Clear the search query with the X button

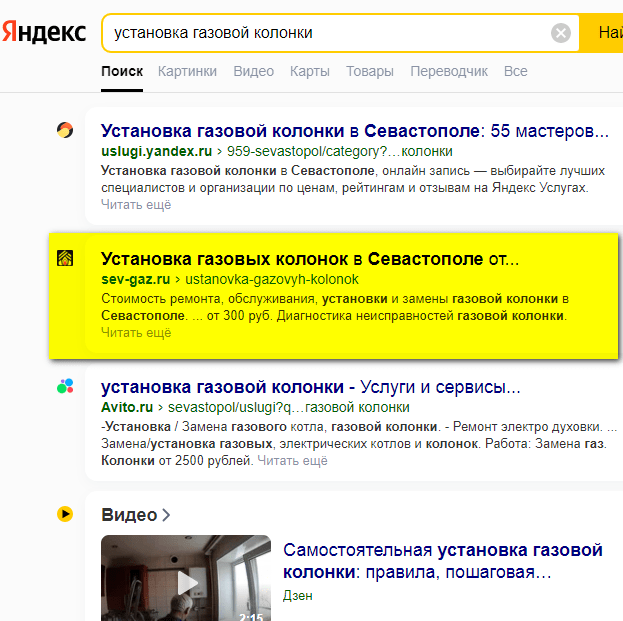(561, 33)
